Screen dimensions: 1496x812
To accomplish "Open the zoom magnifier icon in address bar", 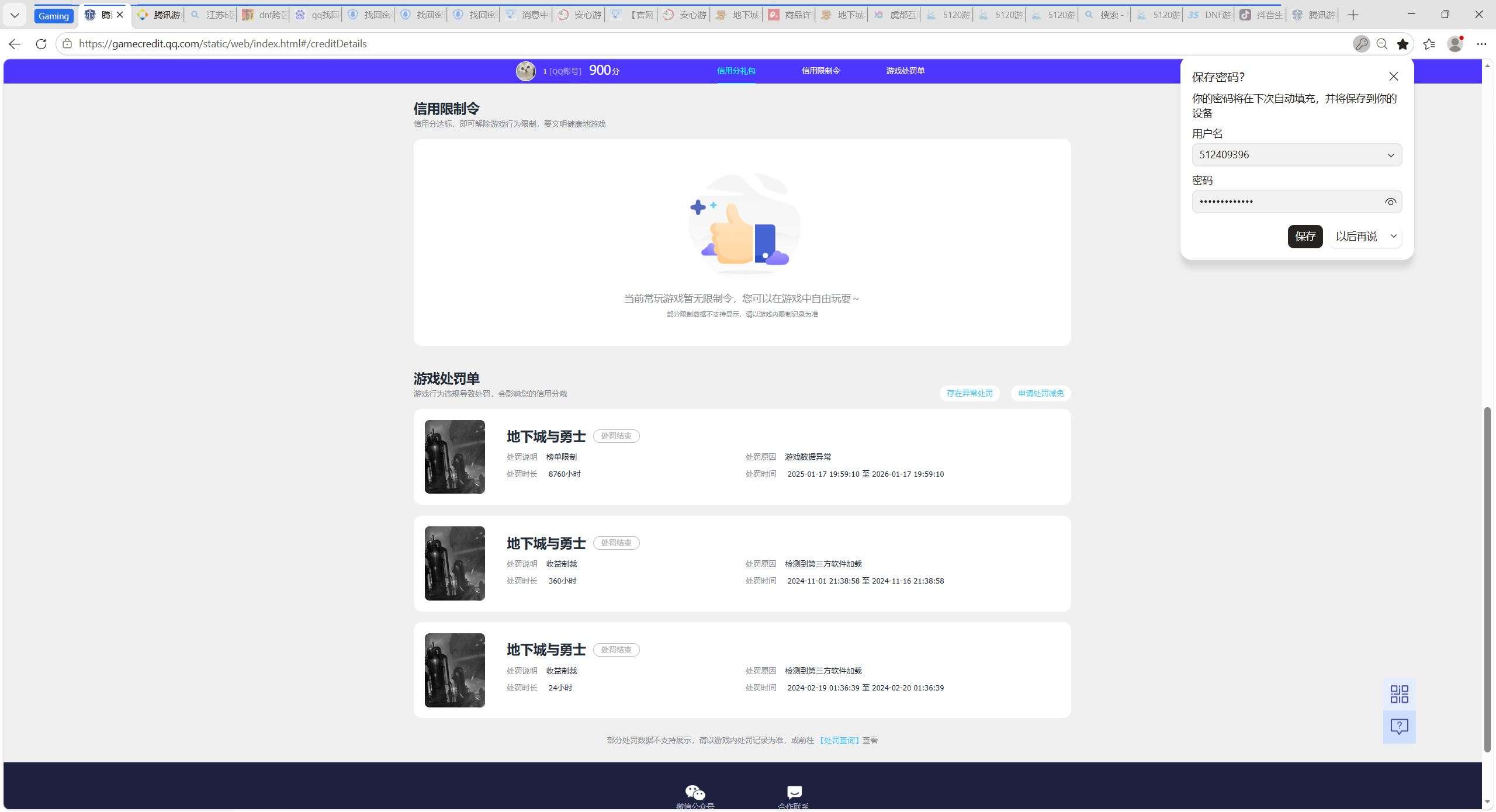I will [x=1382, y=44].
